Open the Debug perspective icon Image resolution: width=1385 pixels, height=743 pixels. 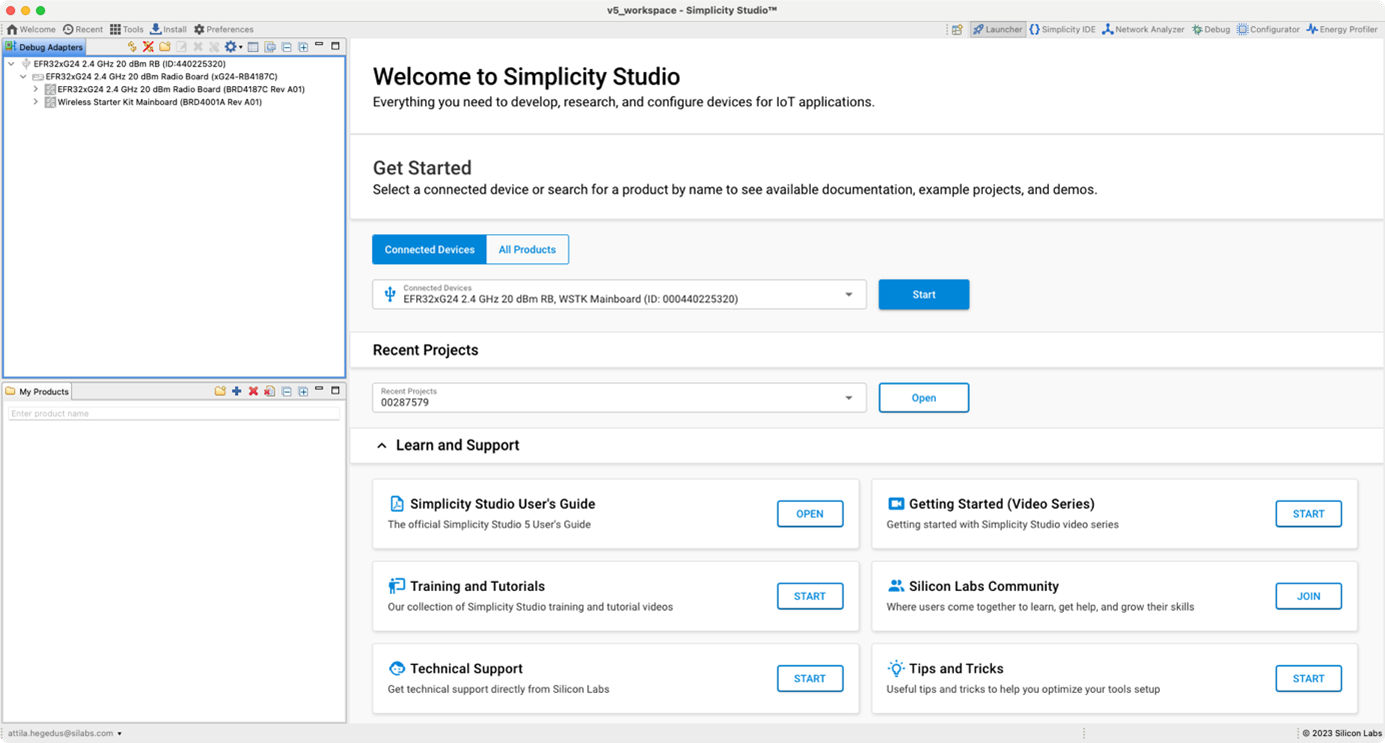(x=1209, y=29)
